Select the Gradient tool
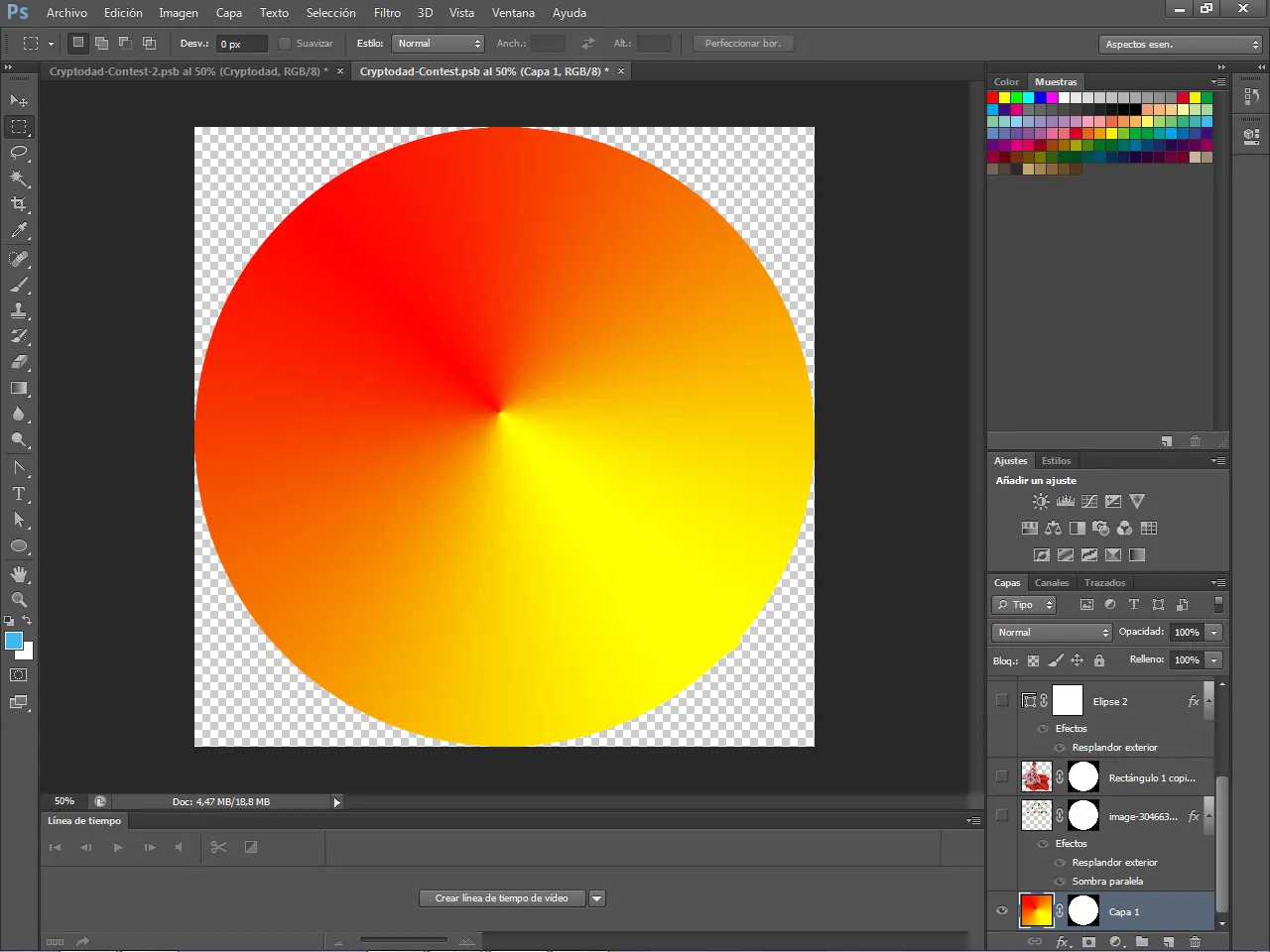The image size is (1270, 952). [x=19, y=389]
